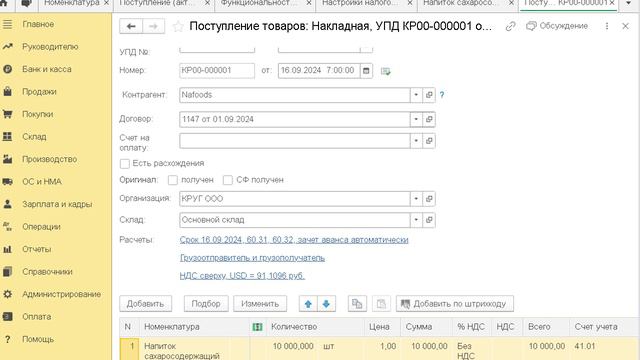The image size is (640, 360).
Task: Click the Продажи bag icon
Action: point(7,91)
